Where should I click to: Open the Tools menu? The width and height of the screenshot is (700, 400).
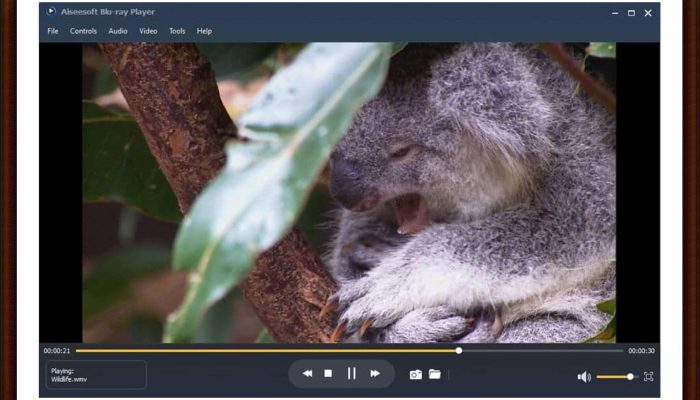(x=177, y=31)
